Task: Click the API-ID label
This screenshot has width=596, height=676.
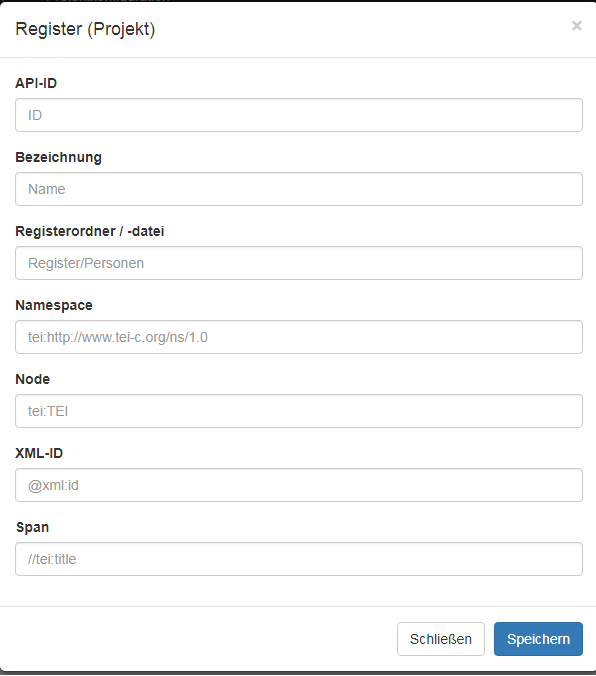Action: point(36,83)
